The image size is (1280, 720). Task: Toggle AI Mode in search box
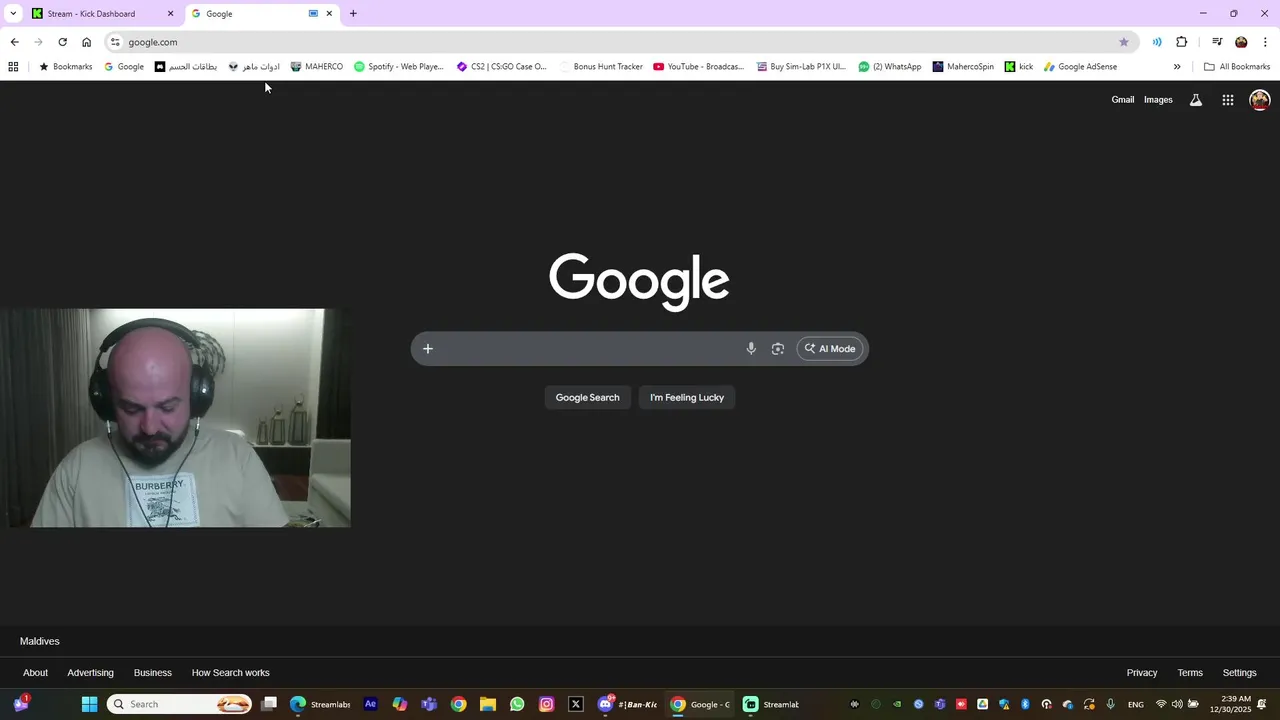pos(830,349)
